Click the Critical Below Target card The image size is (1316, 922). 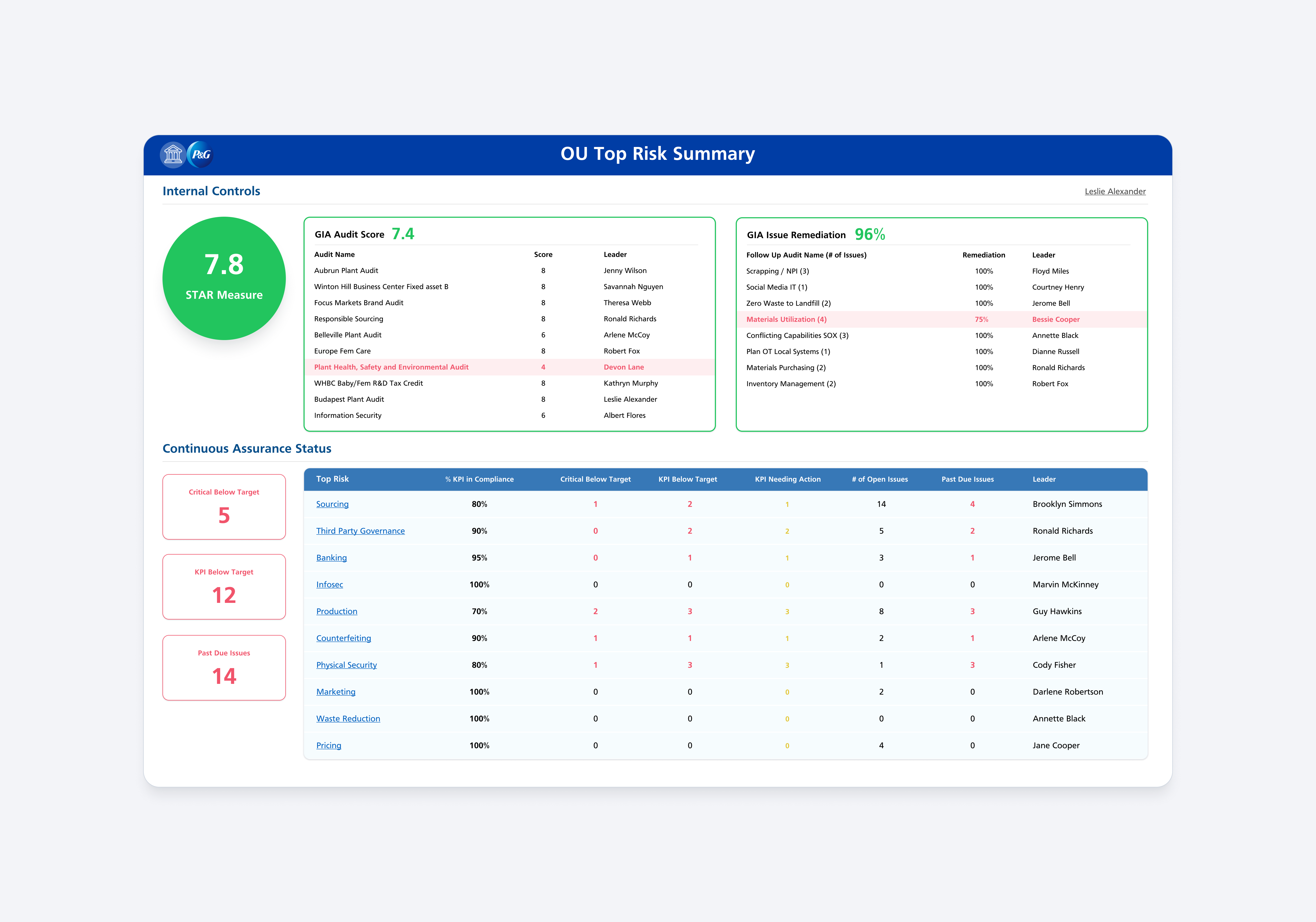[x=224, y=506]
